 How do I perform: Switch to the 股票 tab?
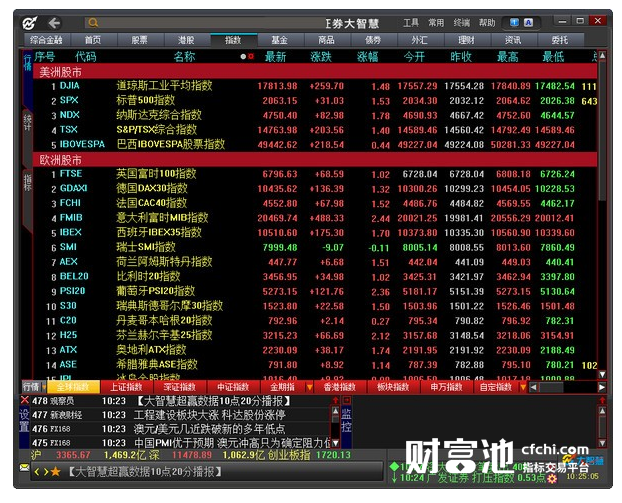click(x=140, y=40)
